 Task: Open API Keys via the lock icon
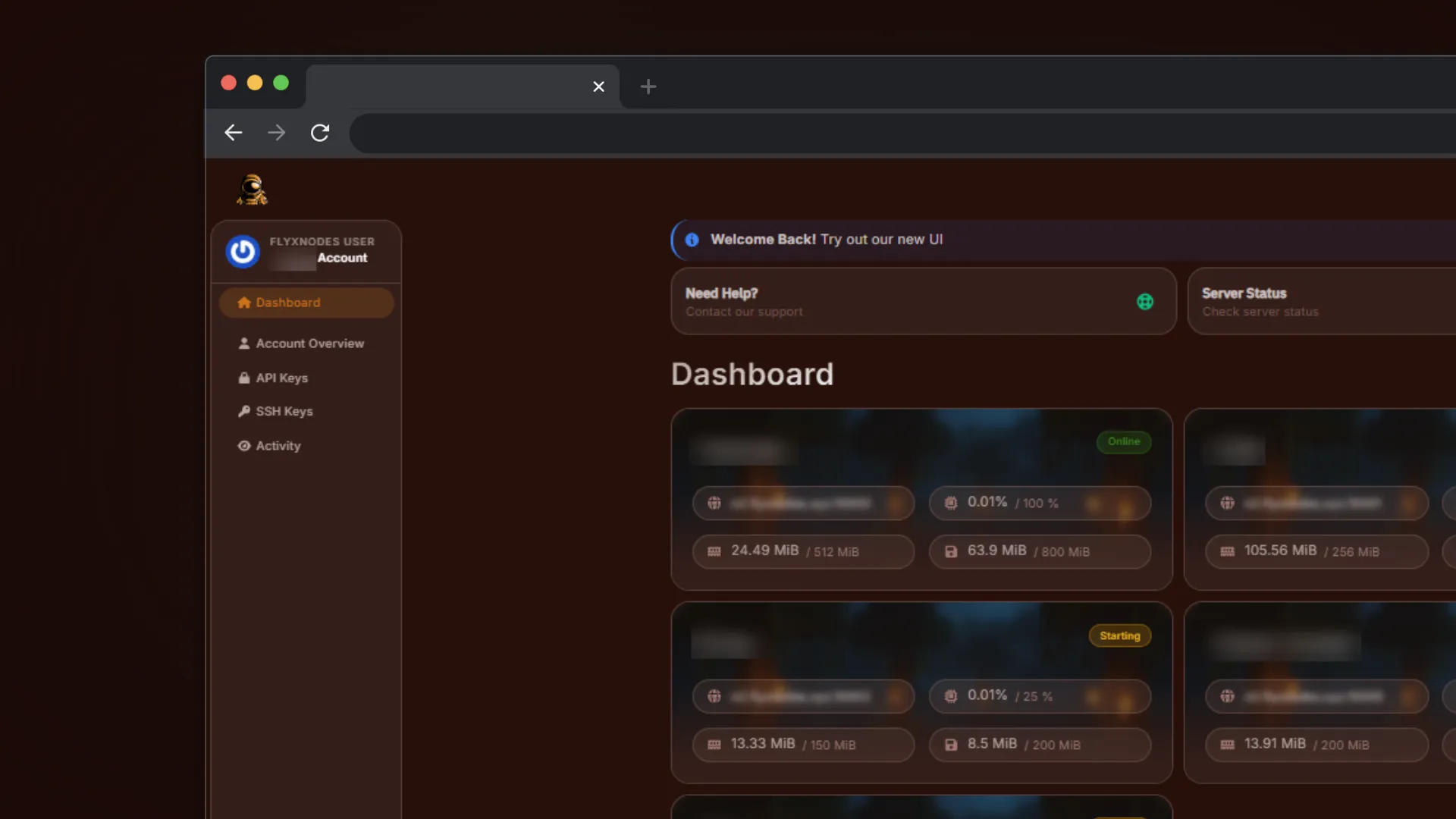tap(243, 378)
